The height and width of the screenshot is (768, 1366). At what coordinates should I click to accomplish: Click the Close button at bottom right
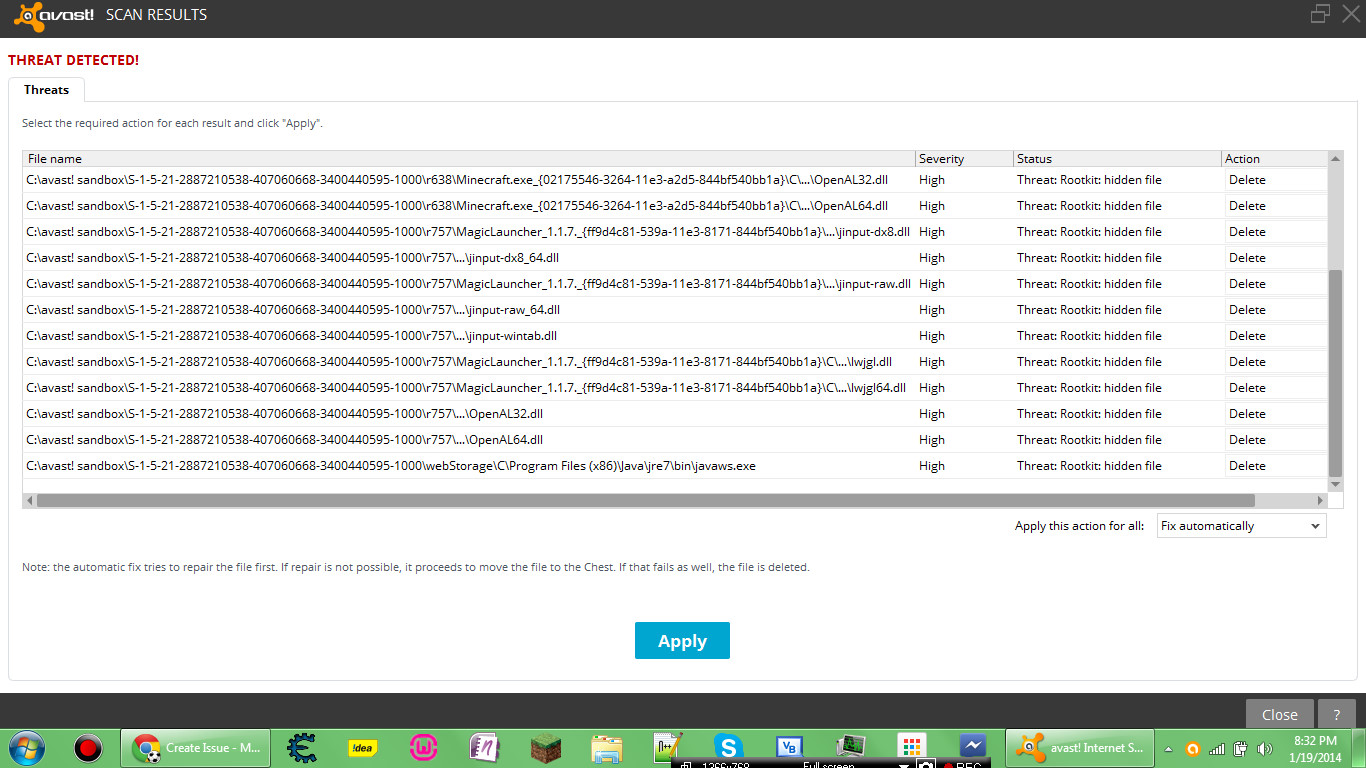(1279, 714)
